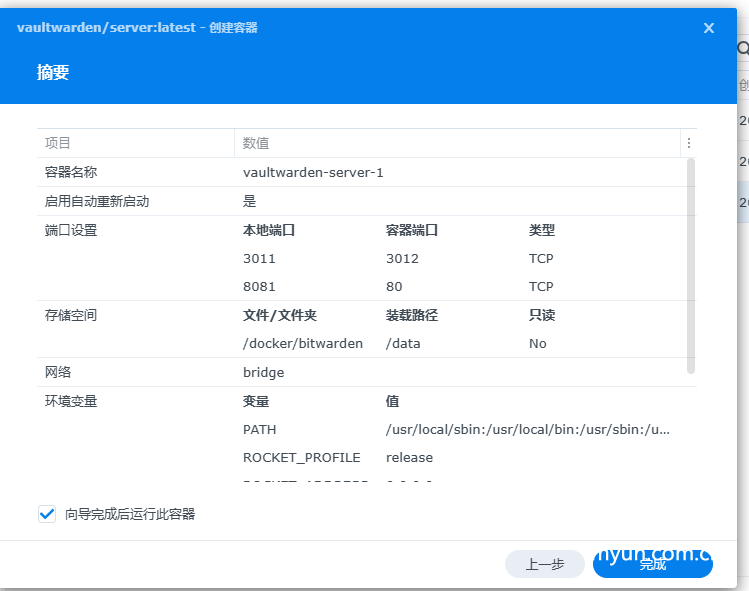Screen dimensions: 749x591
Task: Click the 环境变量 row label
Action: point(71,401)
